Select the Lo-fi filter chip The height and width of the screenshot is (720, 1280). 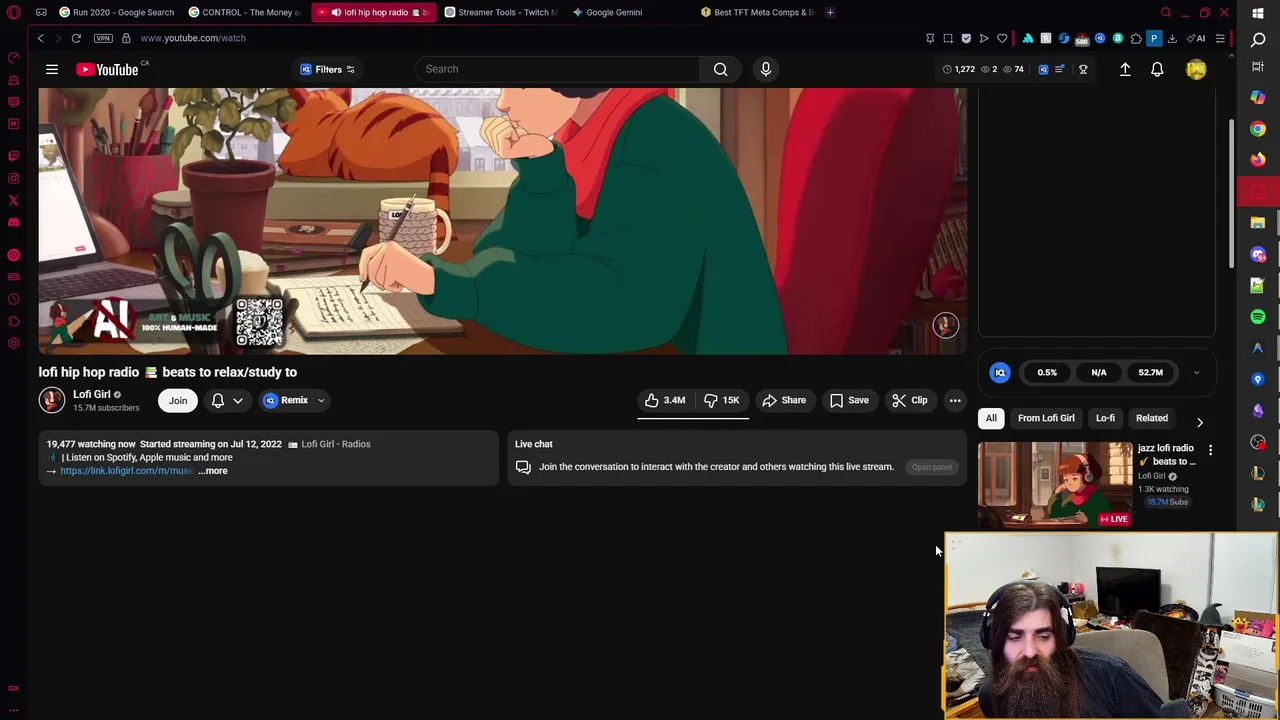[1105, 418]
